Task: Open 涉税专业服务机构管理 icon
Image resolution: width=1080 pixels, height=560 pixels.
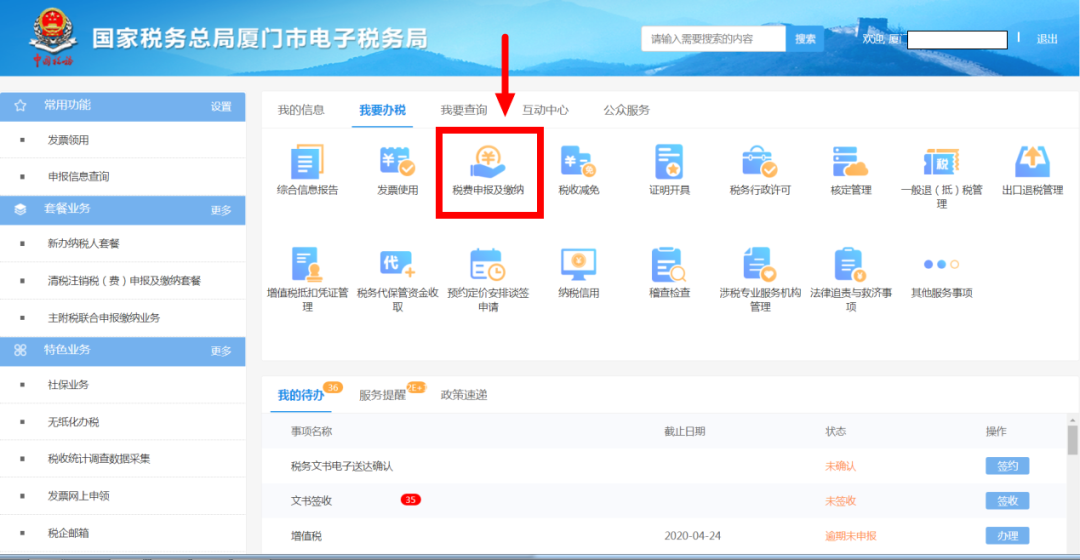Action: (x=760, y=265)
